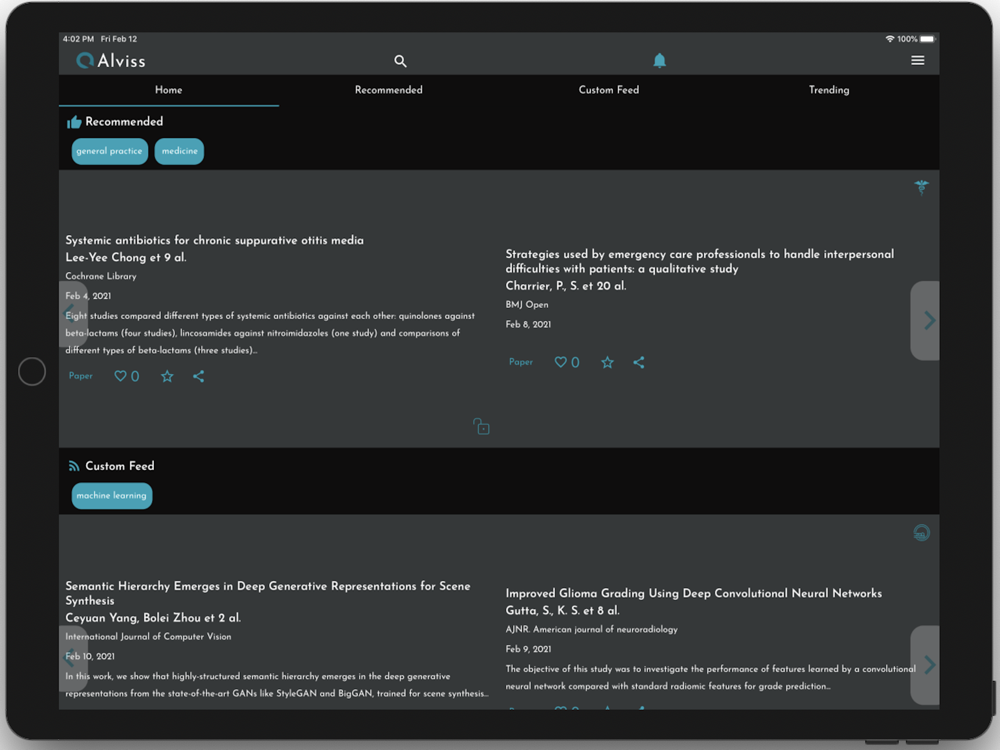Click the open-access unlock icon
Screen dimensions: 1000x750
coord(482,426)
